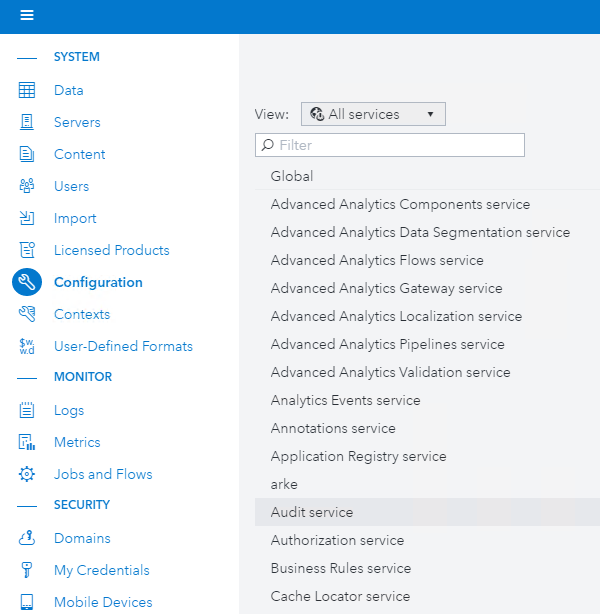Expand the View All services dropdown

click(x=373, y=114)
